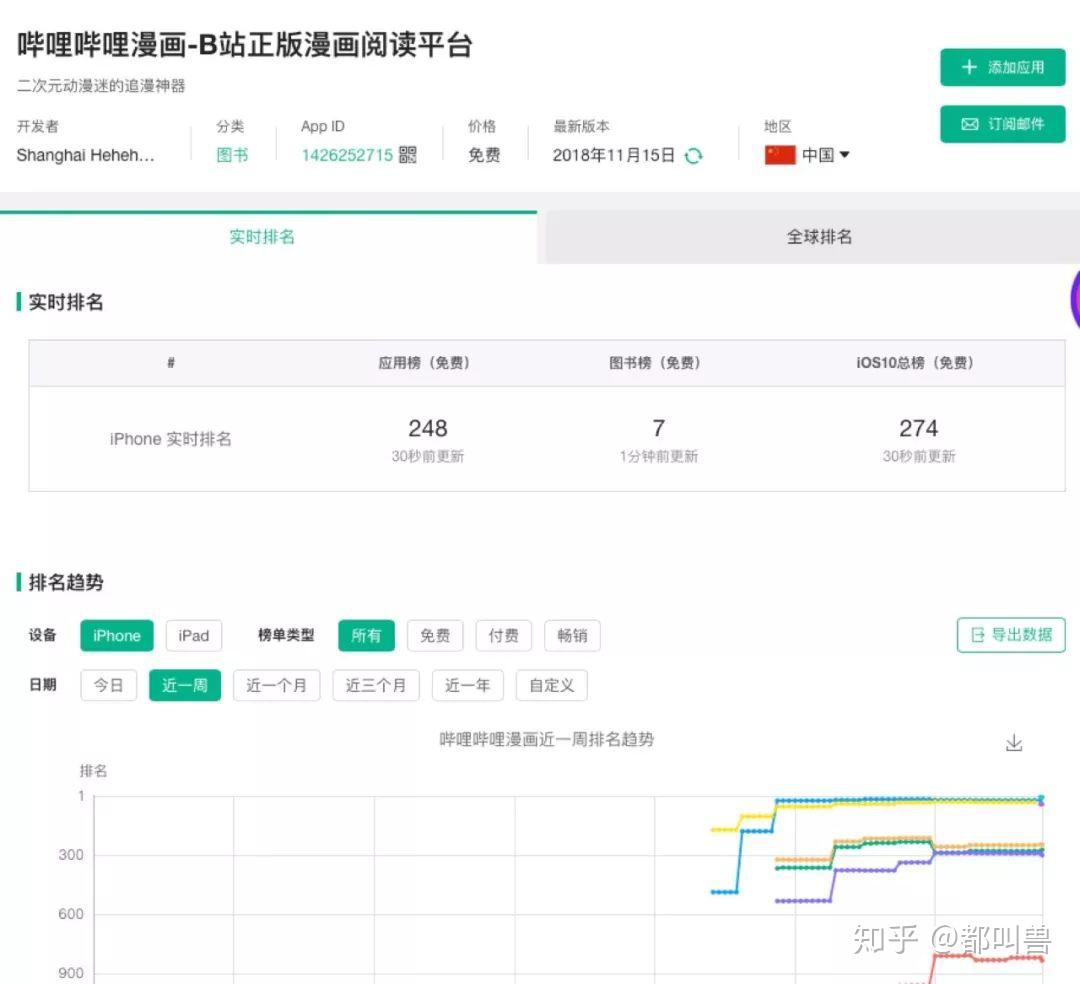The height and width of the screenshot is (984, 1080).
Task: Click the refresh icon beside 2018年11月15日
Action: click(694, 156)
